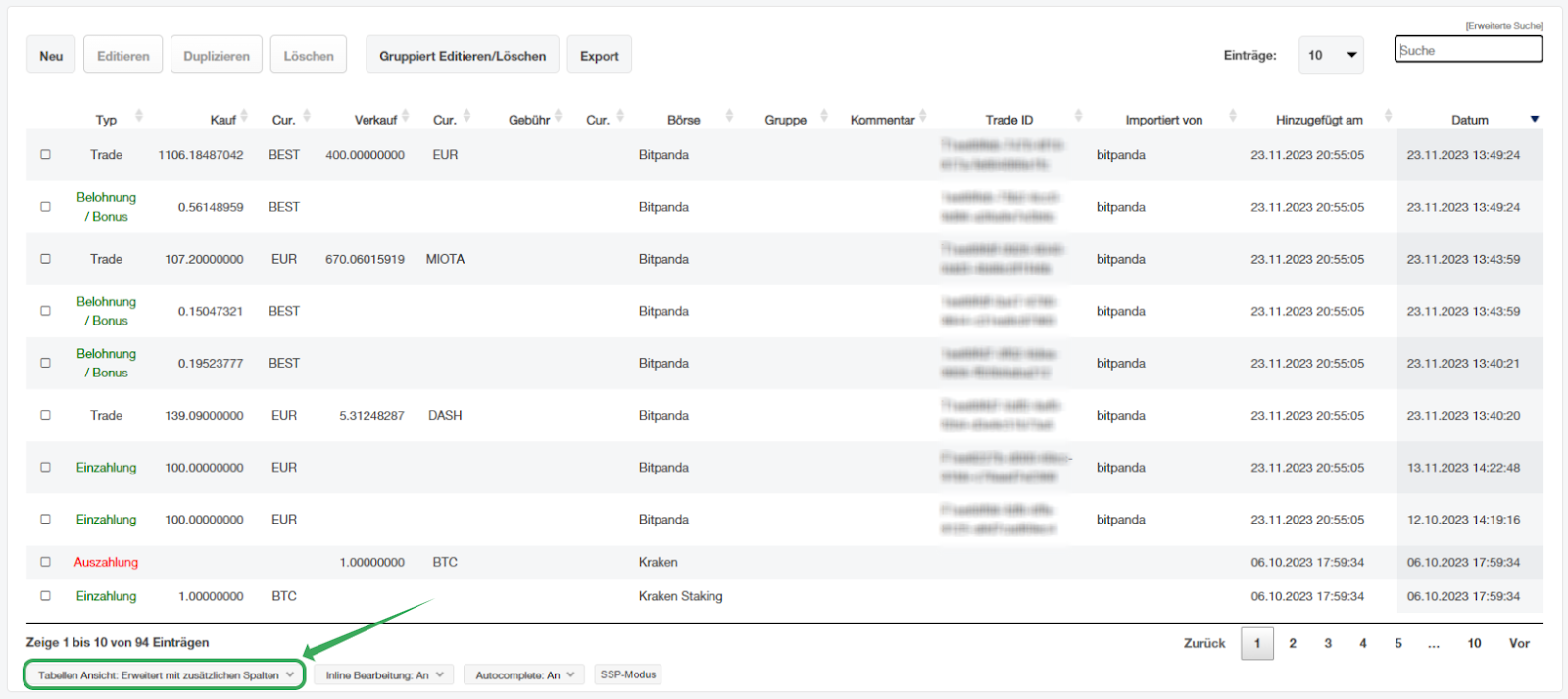Tick checkbox of Belohnung row with 0.56148959 BEST

45,206
